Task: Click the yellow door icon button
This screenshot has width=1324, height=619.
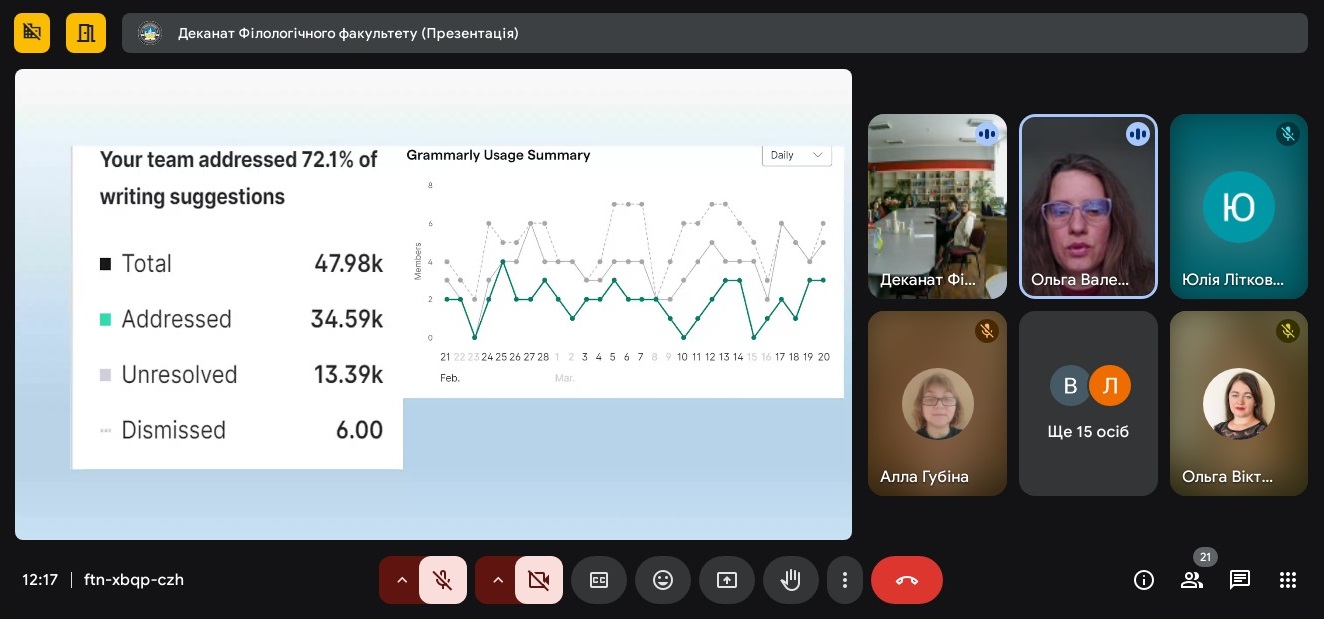Action: pos(86,33)
